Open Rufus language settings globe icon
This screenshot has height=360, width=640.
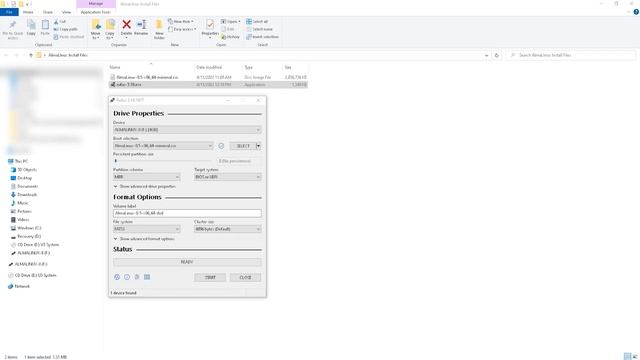pos(117,277)
